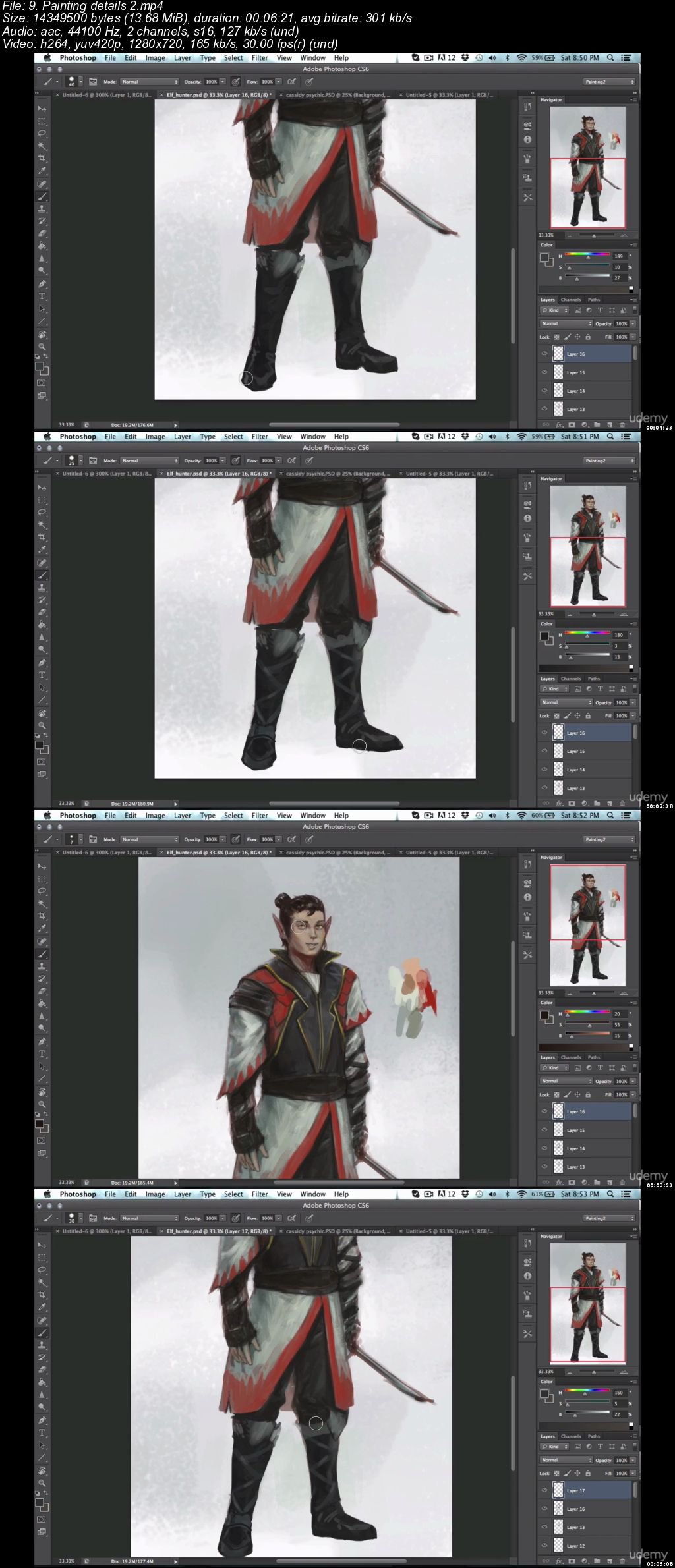The image size is (675, 1568).
Task: Open the Tool Presets panel icon in the 8:53 PM frame
Action: (x=527, y=1333)
